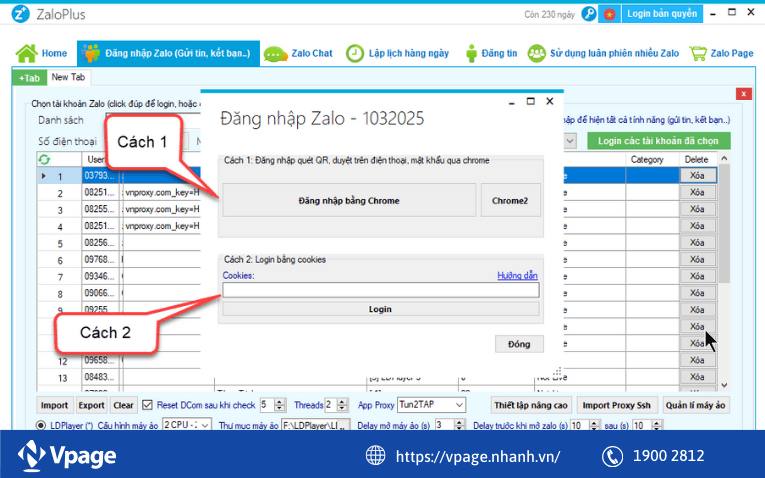Click the Export button

pos(92,405)
